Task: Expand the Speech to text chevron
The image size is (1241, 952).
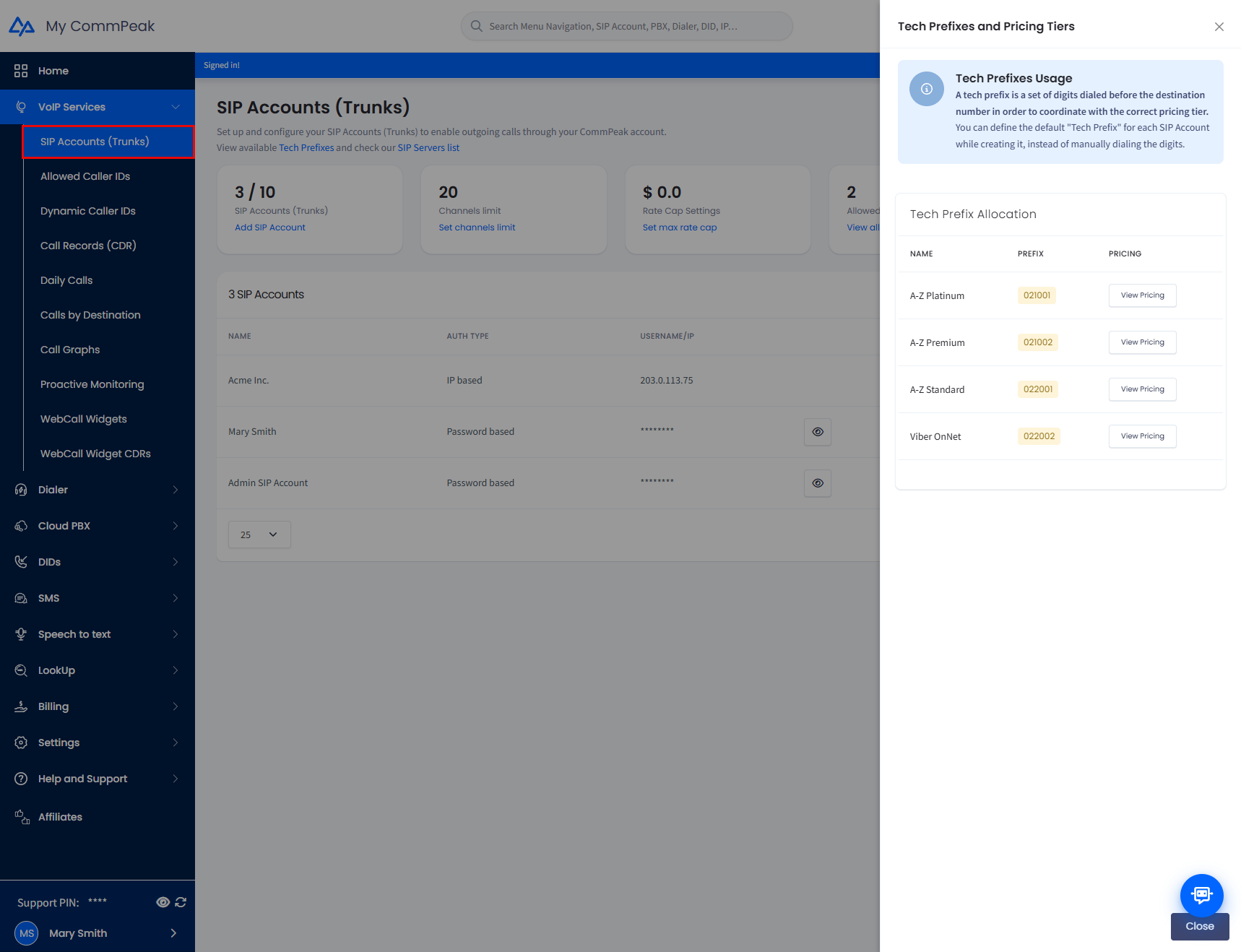Action: (176, 634)
